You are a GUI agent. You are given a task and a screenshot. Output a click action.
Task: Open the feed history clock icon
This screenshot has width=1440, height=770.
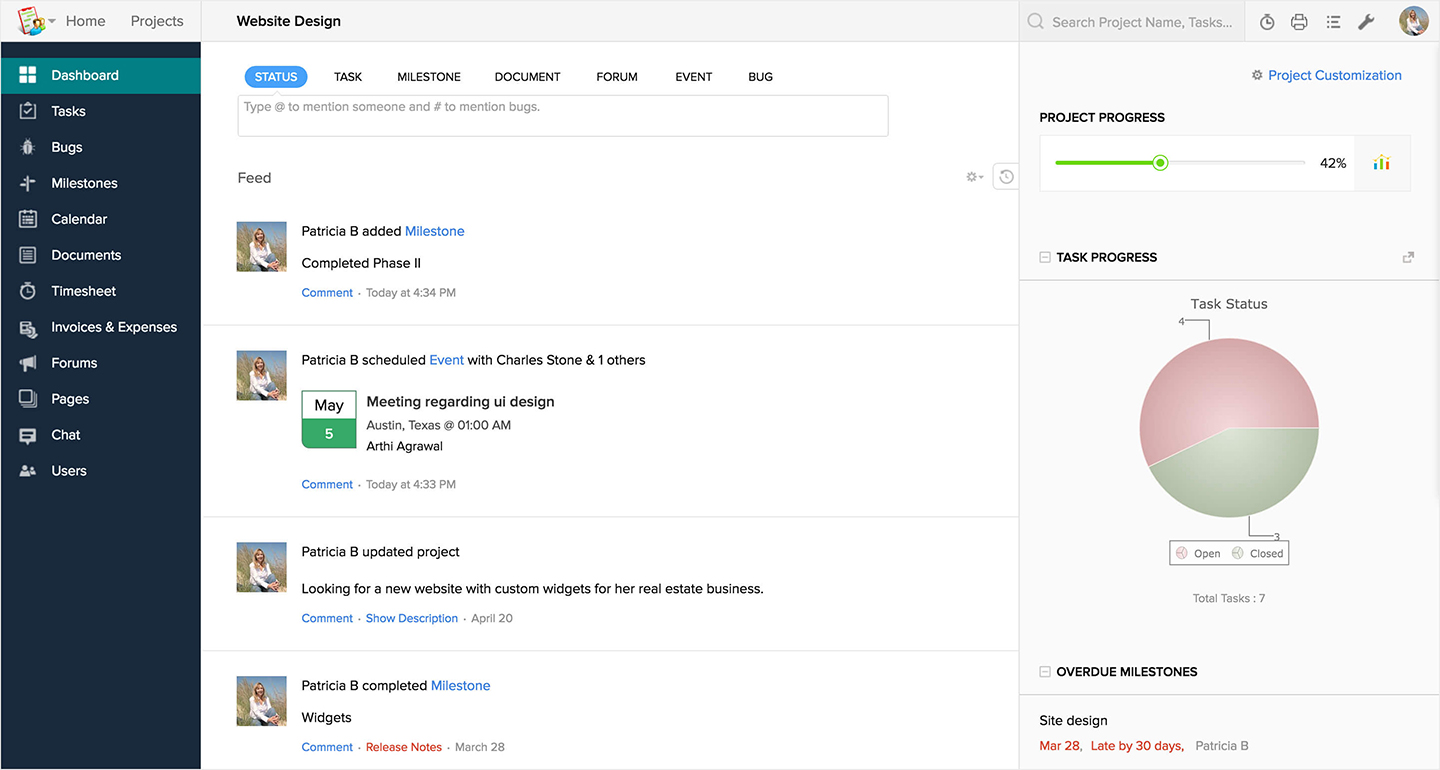[x=1006, y=177]
